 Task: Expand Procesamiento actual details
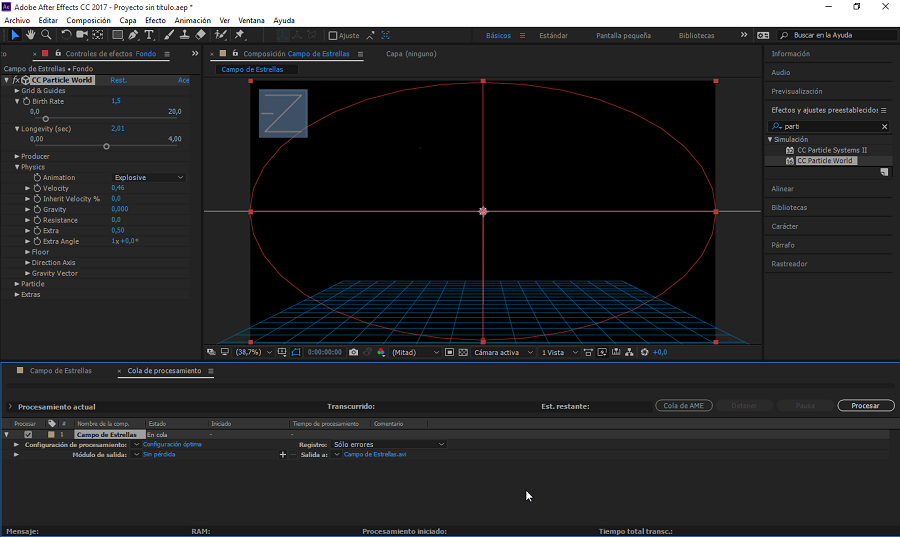(10, 406)
